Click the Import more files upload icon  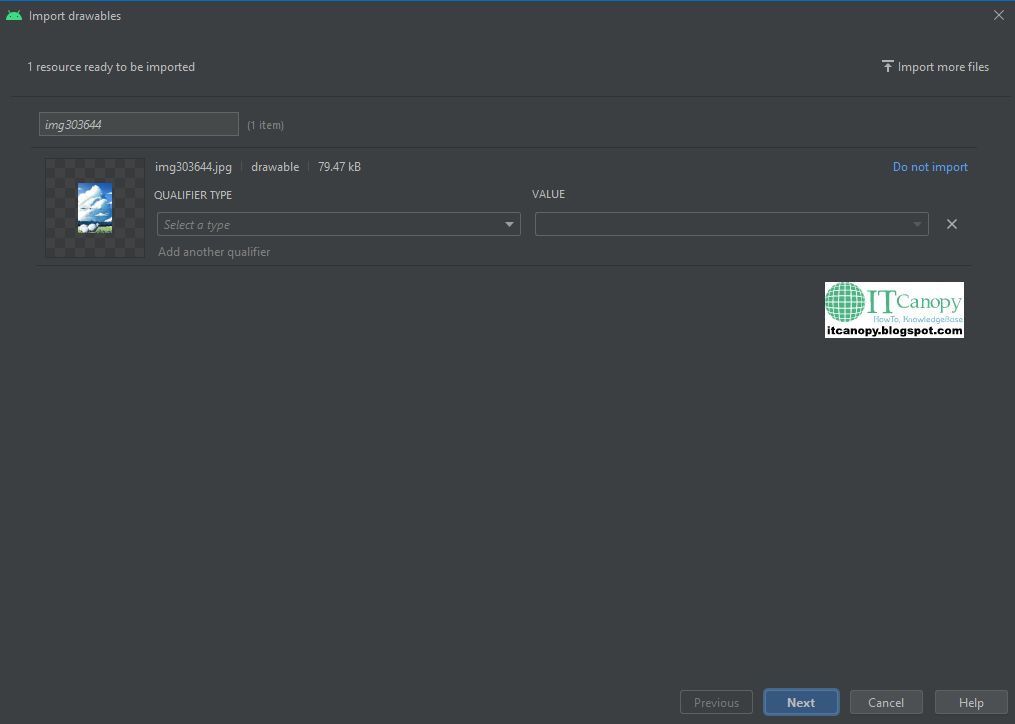click(x=887, y=66)
